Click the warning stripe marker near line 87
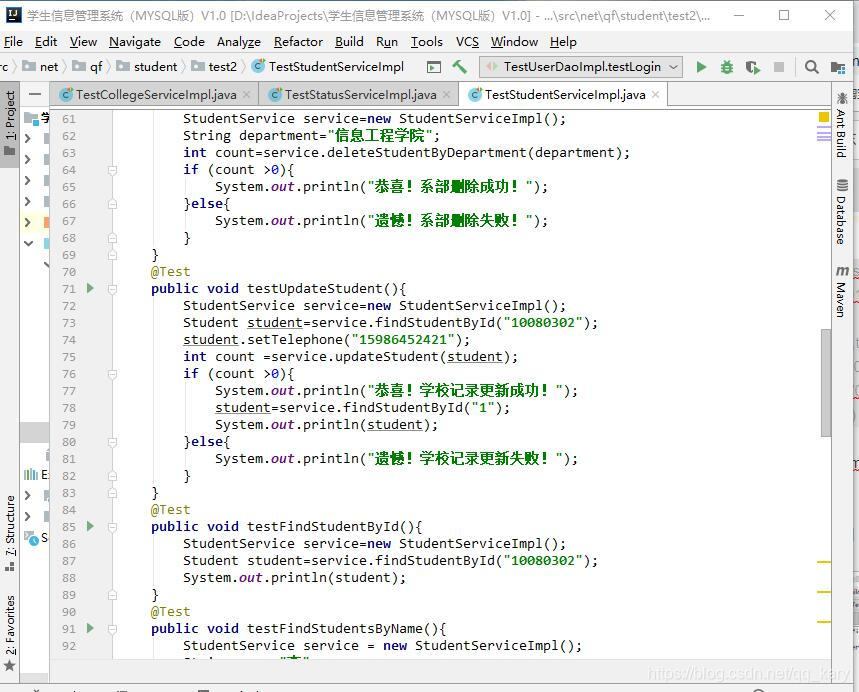The width and height of the screenshot is (859, 692). click(823, 562)
